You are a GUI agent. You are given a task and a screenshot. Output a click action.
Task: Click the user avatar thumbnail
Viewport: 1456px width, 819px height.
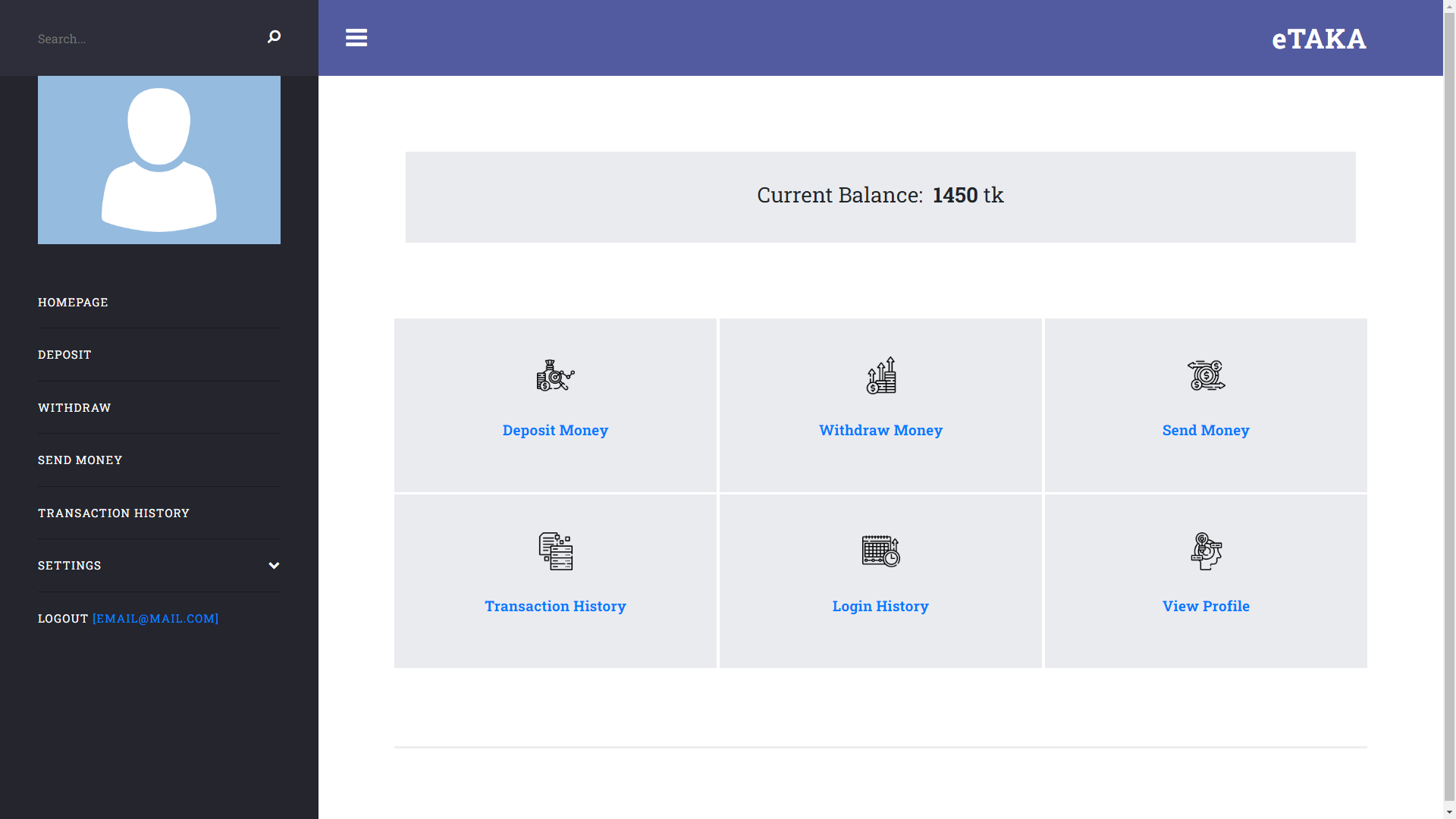click(x=159, y=160)
